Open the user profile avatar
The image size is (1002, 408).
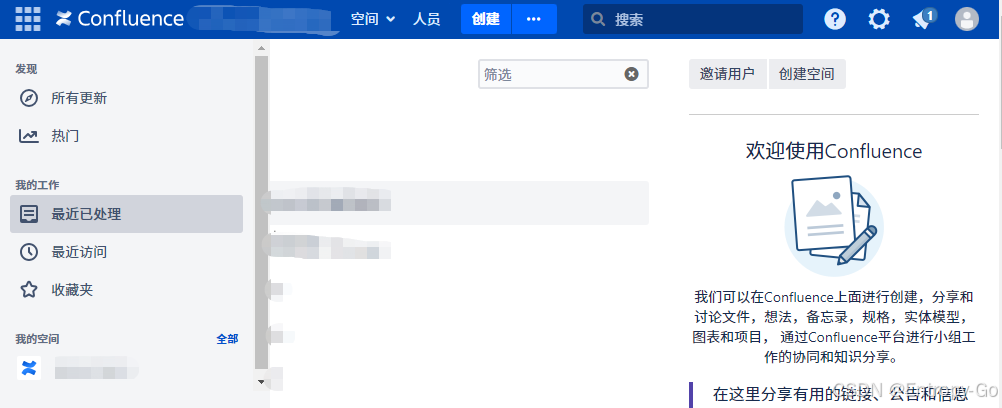tap(967, 19)
